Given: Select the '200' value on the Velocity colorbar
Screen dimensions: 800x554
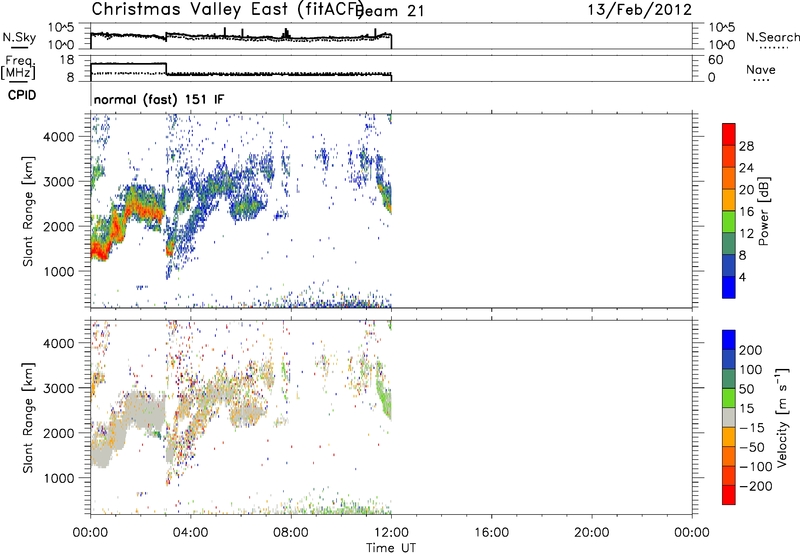Looking at the screenshot, I should tap(751, 350).
